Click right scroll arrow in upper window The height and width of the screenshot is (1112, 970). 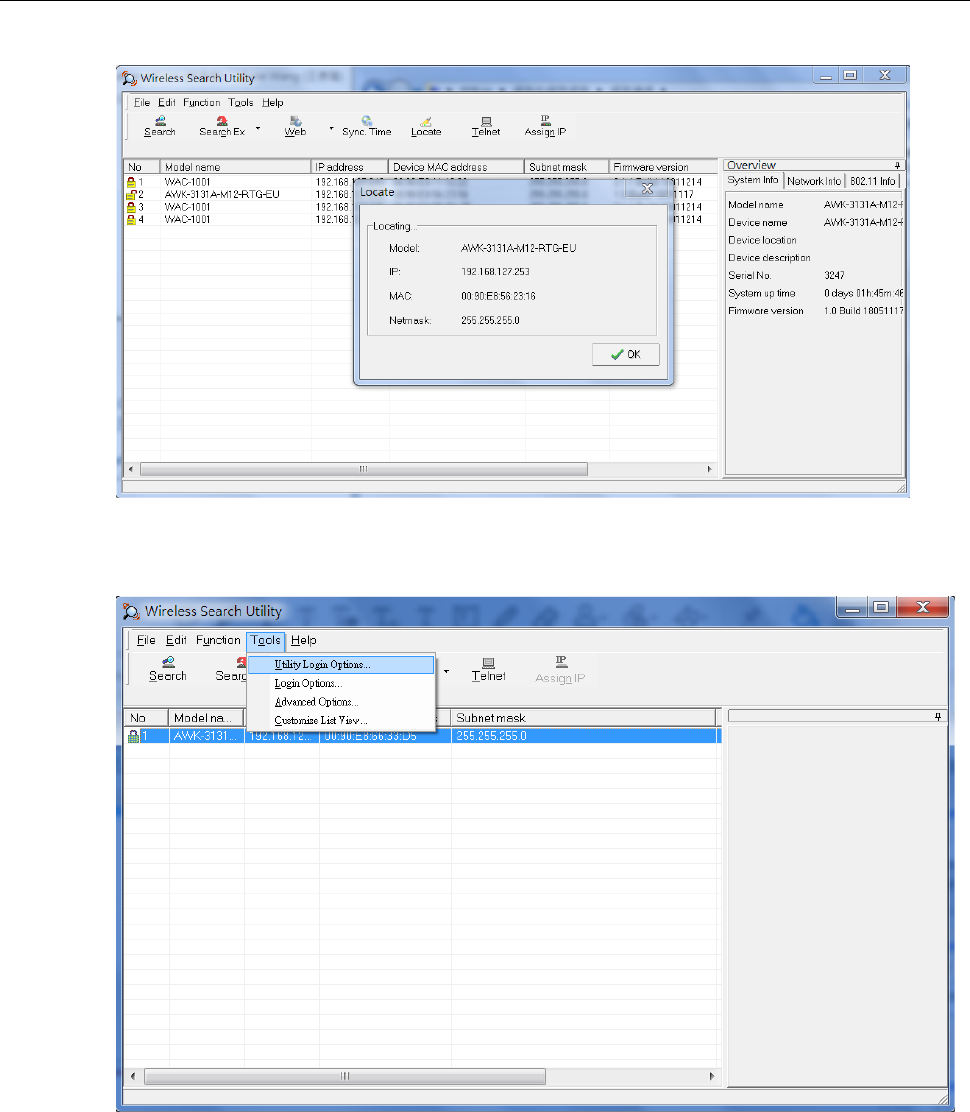[x=710, y=469]
